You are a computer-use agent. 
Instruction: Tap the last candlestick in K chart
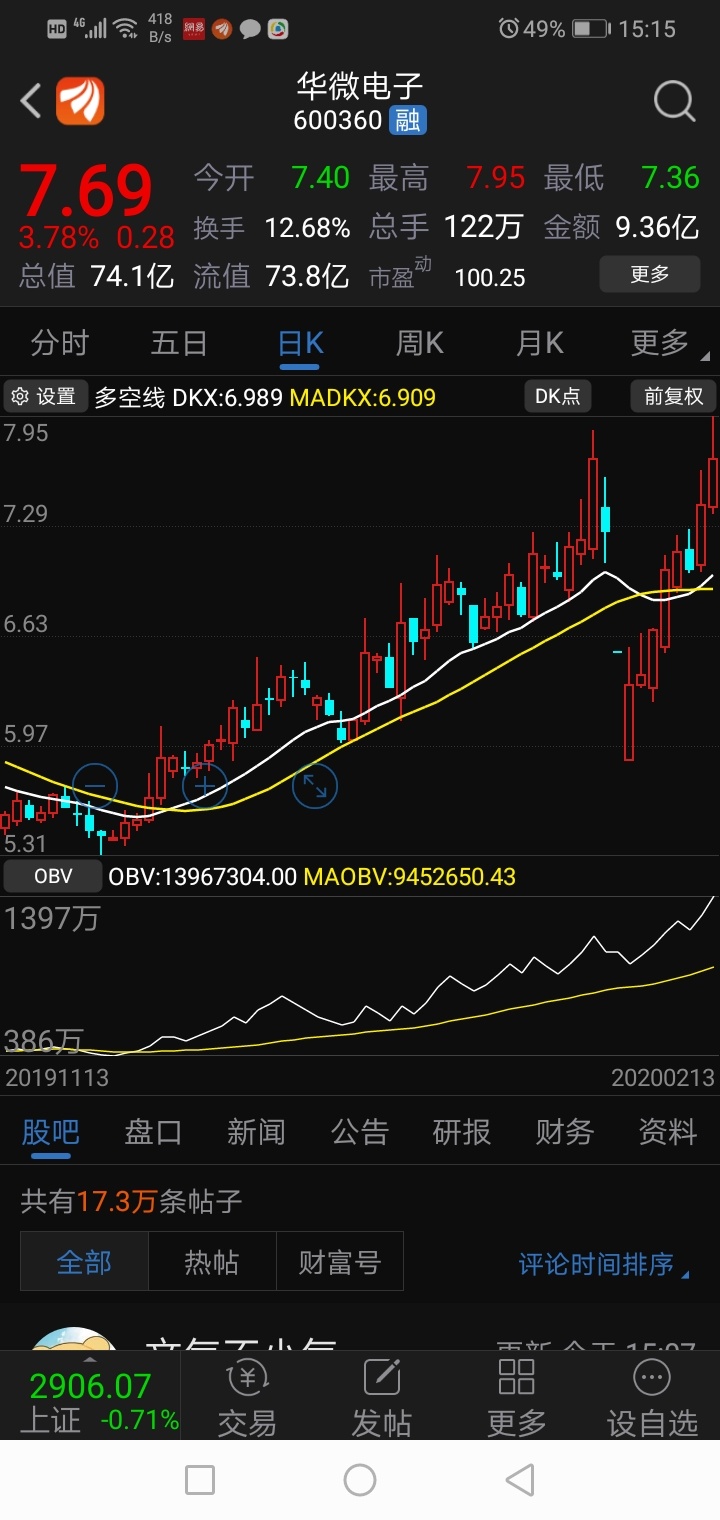[x=713, y=468]
